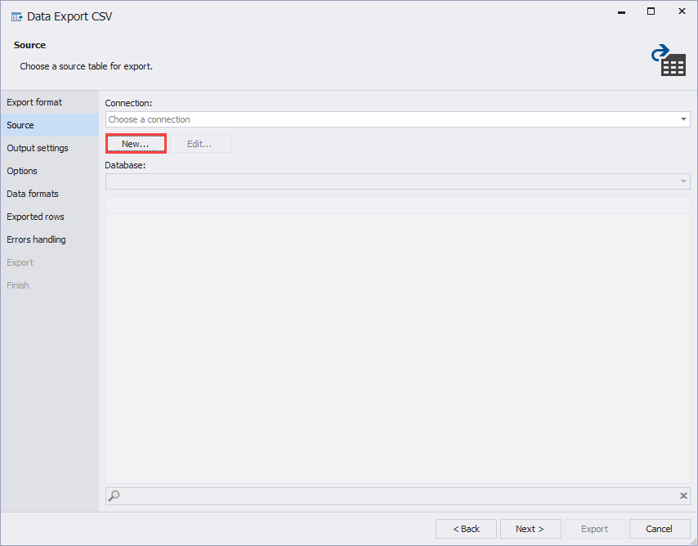This screenshot has height=546, width=698.
Task: Click the export table icon in header
Action: coord(669,60)
